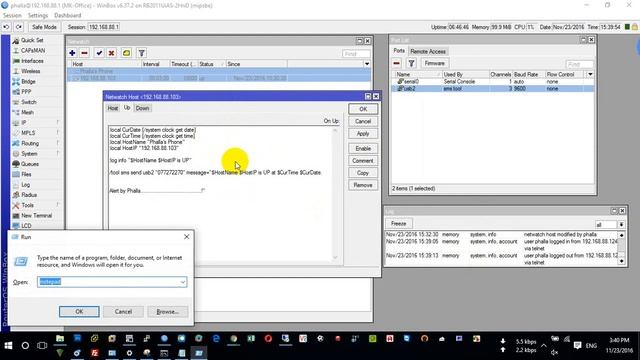
Task: Switch to Remote Access tab in Port List
Action: click(x=428, y=51)
